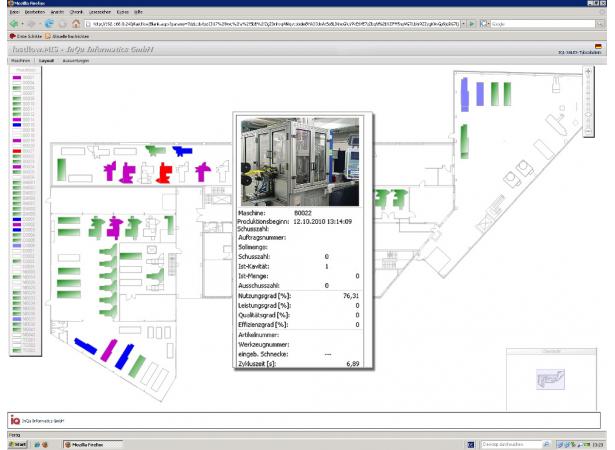This screenshot has height=450, width=615.
Task: Reload the page with the refresh icon
Action: pyautogui.click(x=47, y=22)
